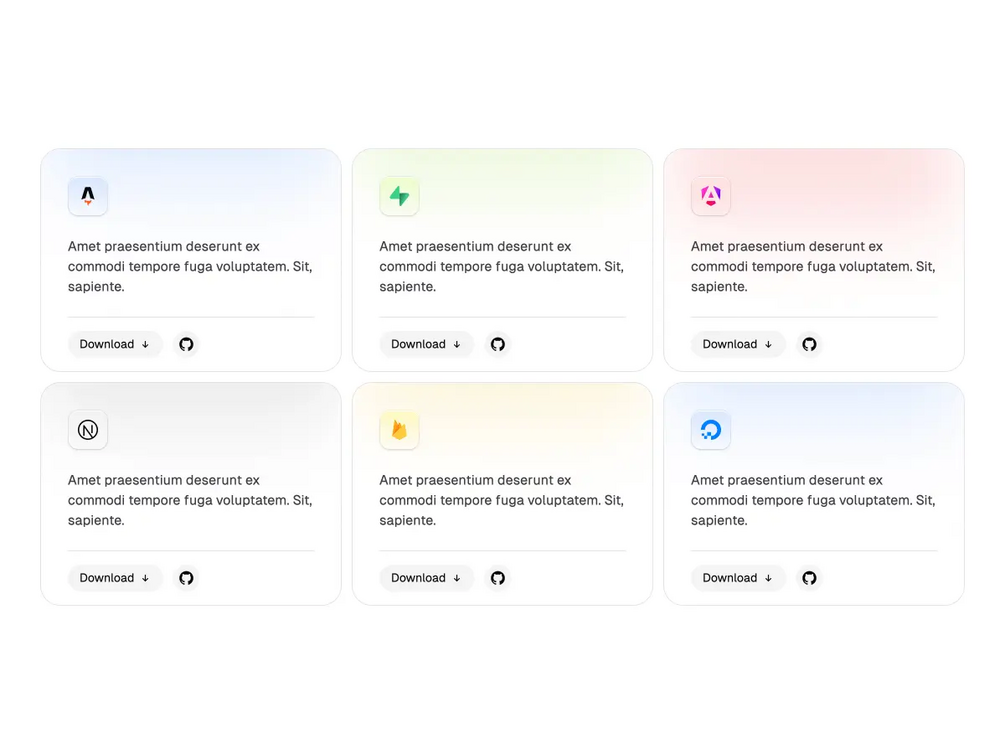The image size is (1005, 754).
Task: Open GitHub link in the Supabase card
Action: (498, 344)
